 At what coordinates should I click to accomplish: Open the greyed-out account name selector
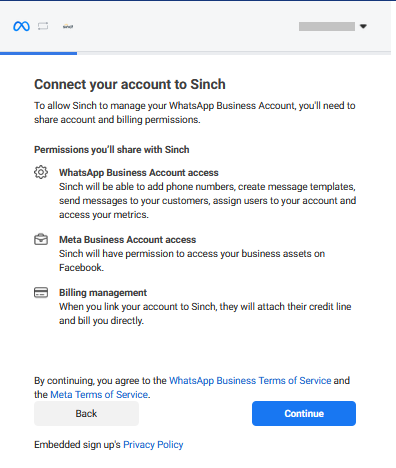click(327, 26)
